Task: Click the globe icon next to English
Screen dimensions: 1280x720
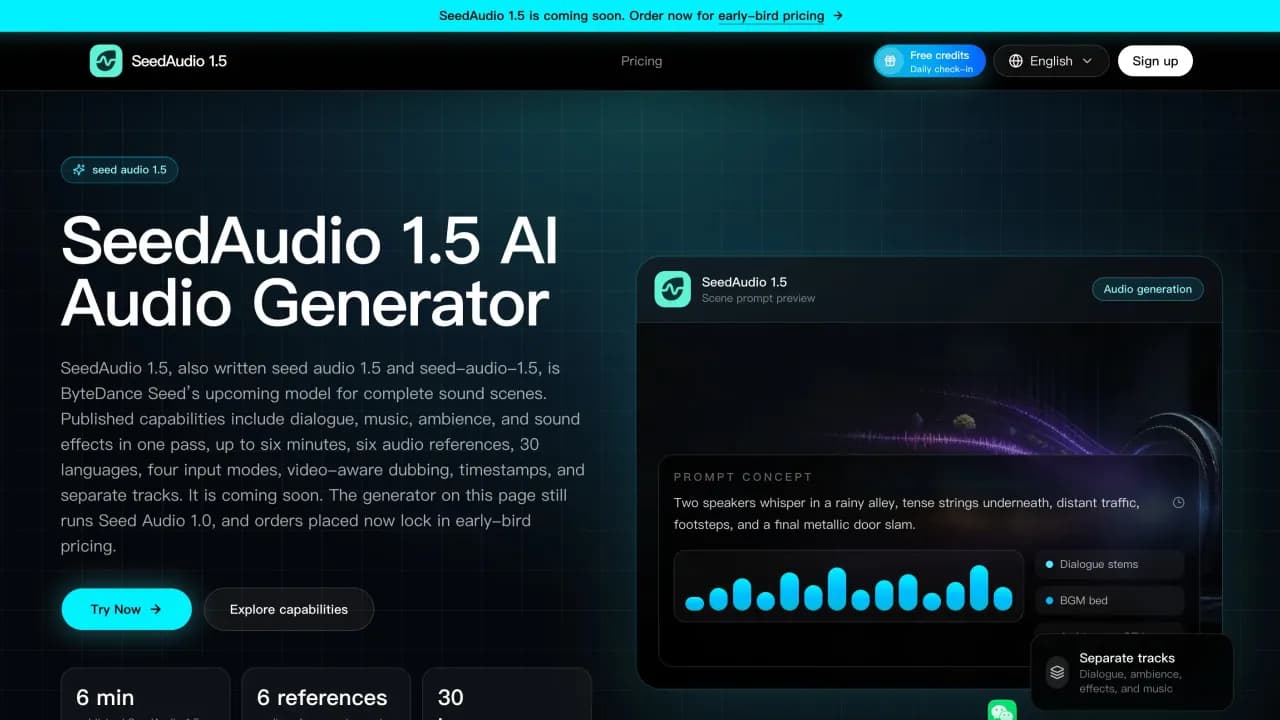Action: (x=1016, y=61)
